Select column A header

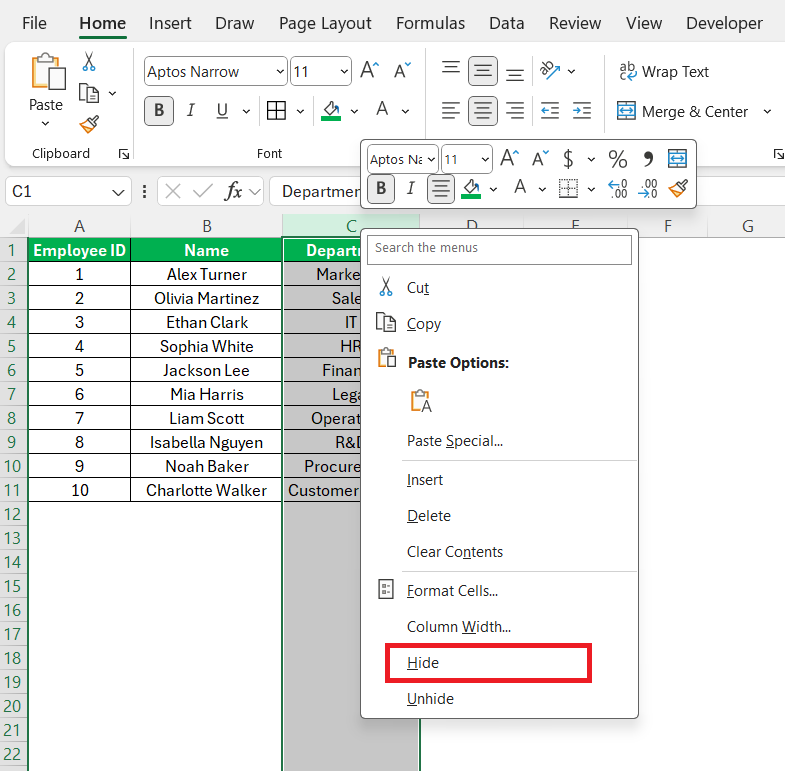(79, 226)
